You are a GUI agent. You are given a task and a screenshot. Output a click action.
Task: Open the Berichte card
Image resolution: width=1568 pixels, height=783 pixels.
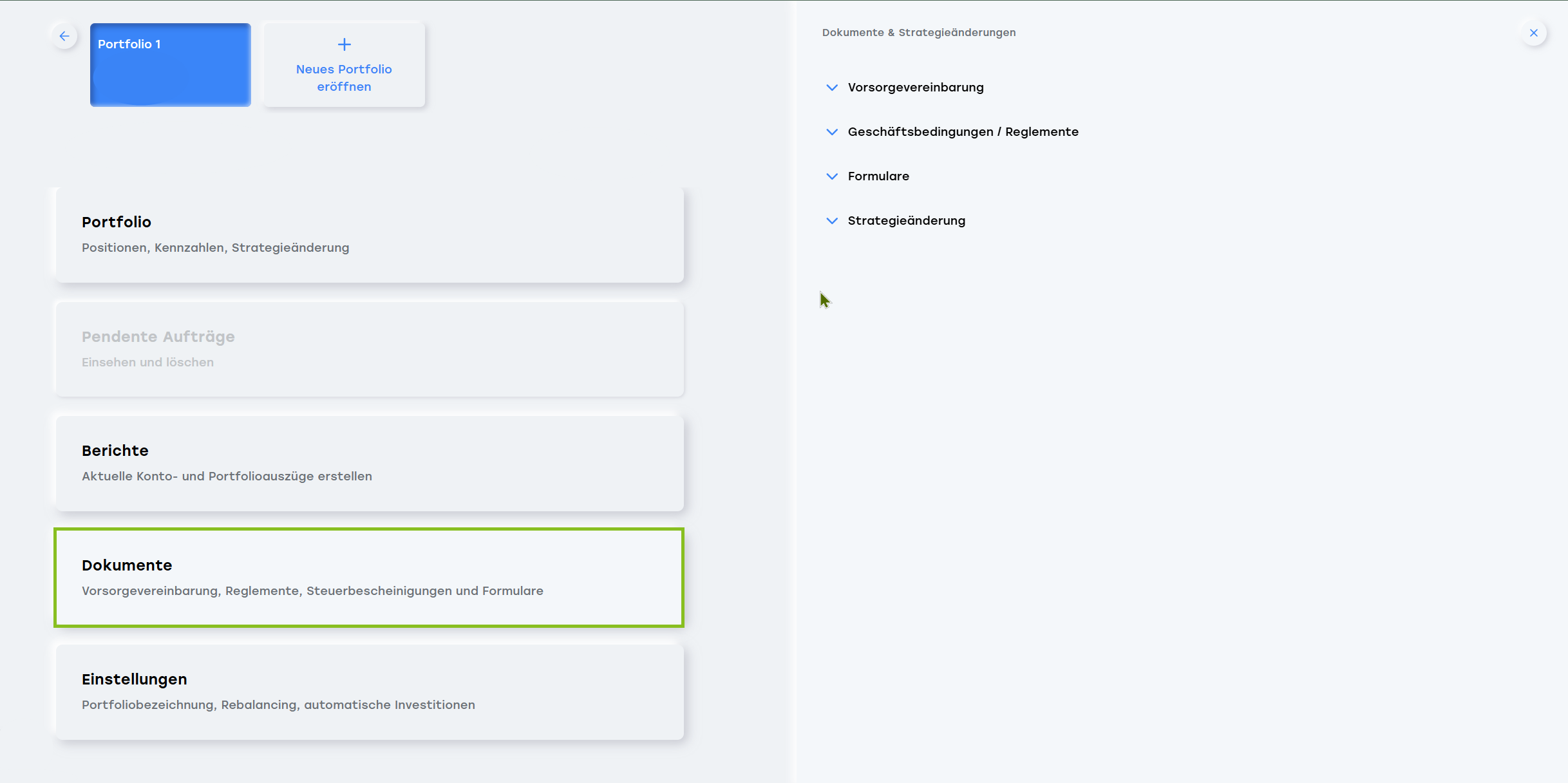coord(370,464)
